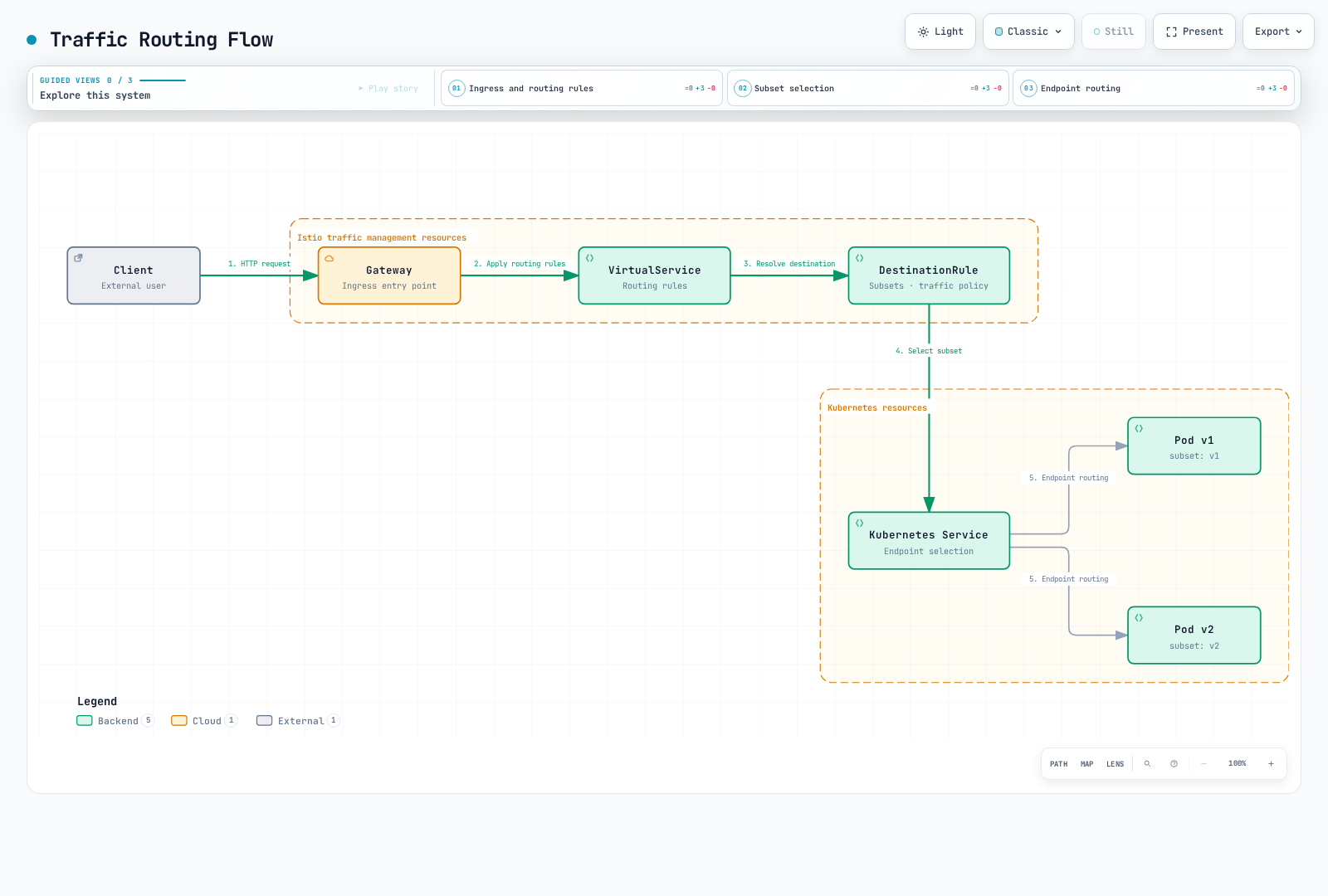Viewport: 1328px width, 896px height.
Task: Open the help question-mark icon
Action: [1174, 764]
